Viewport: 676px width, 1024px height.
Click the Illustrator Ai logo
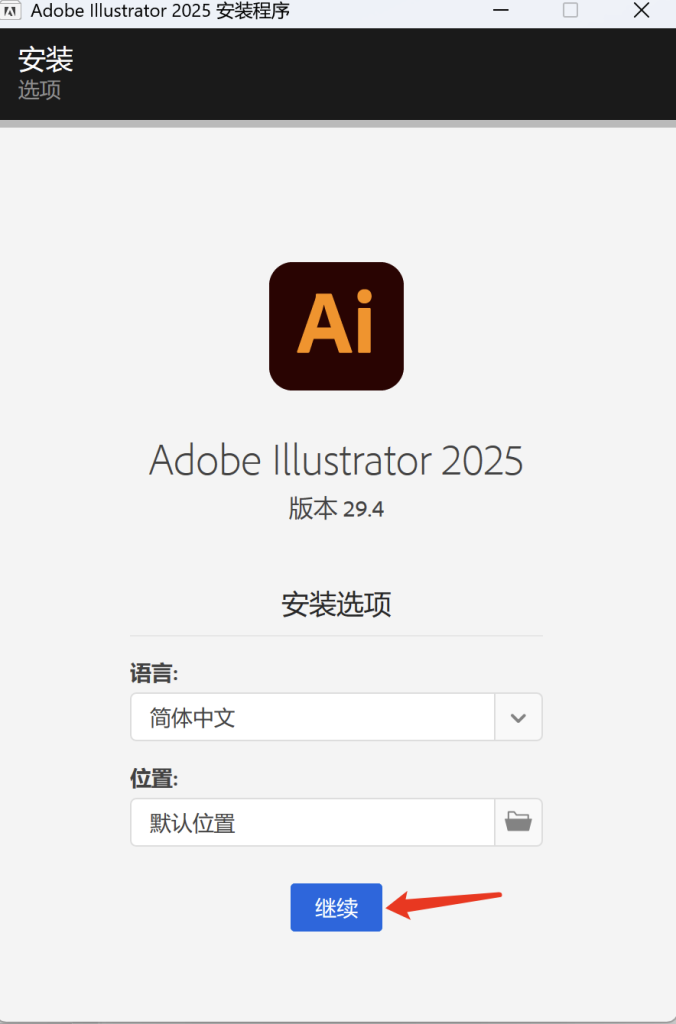(336, 326)
